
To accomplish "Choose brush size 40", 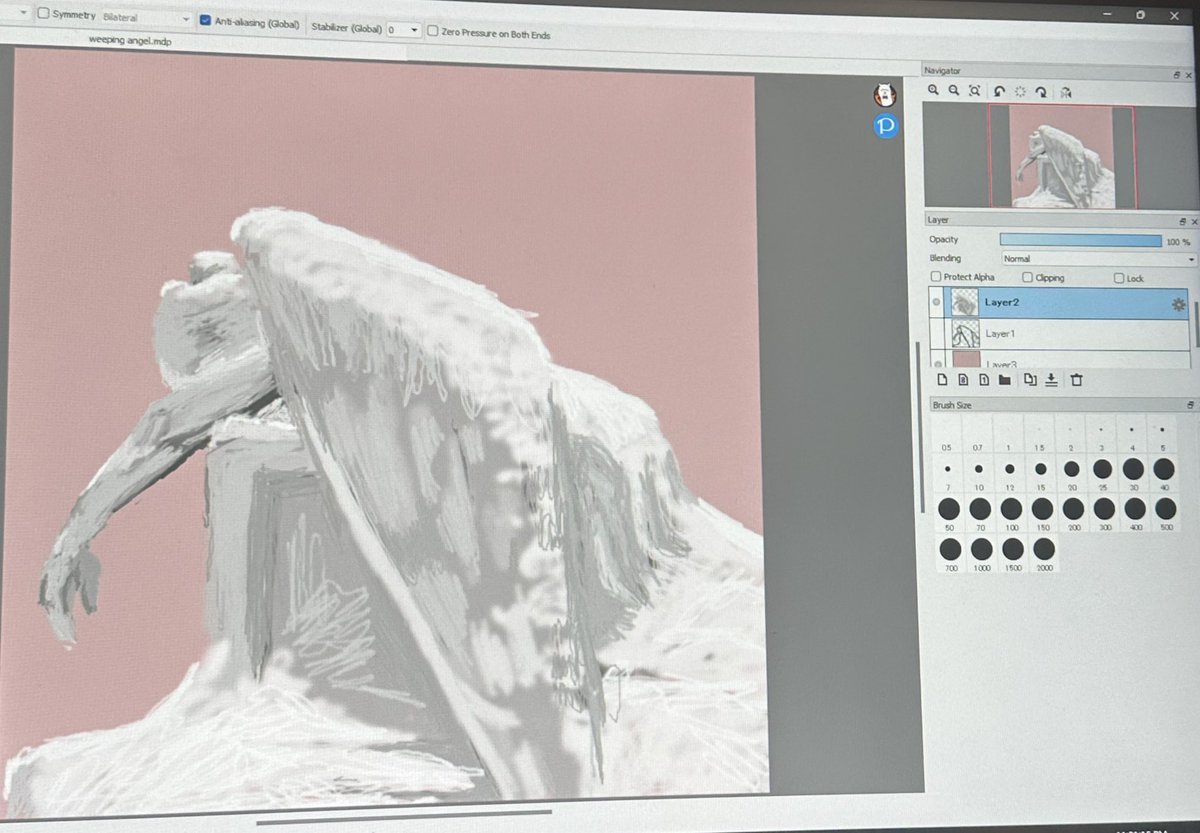I will tap(1164, 473).
